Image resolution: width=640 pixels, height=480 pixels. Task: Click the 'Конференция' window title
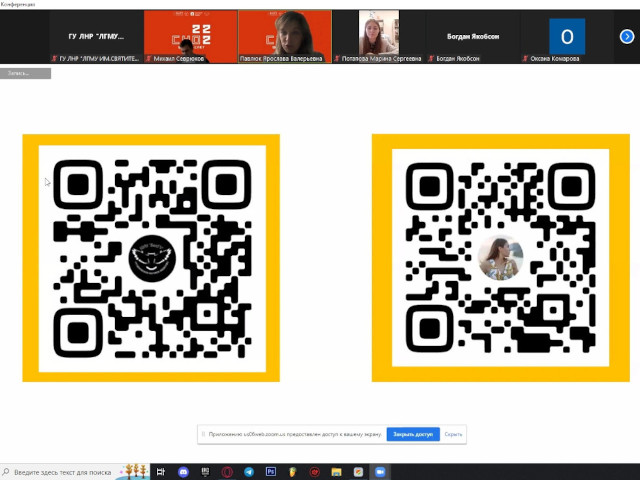(18, 4)
